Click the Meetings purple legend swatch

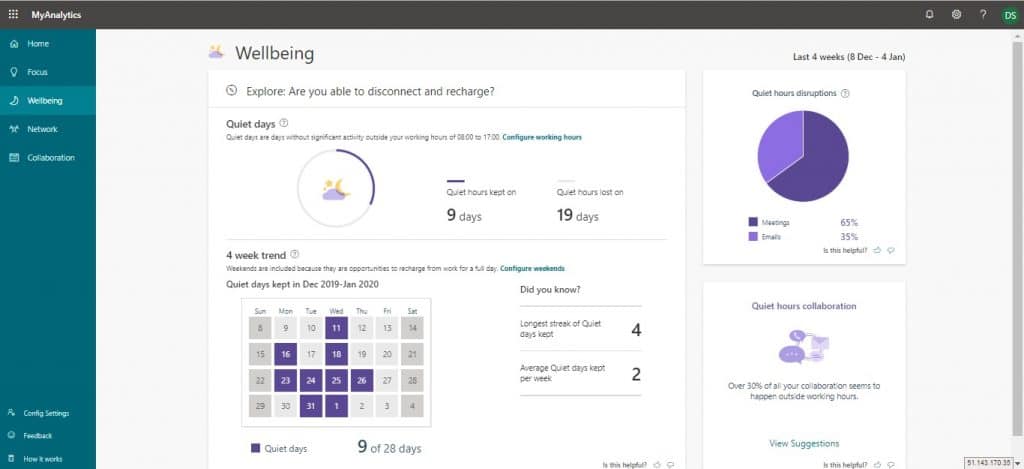tap(753, 222)
